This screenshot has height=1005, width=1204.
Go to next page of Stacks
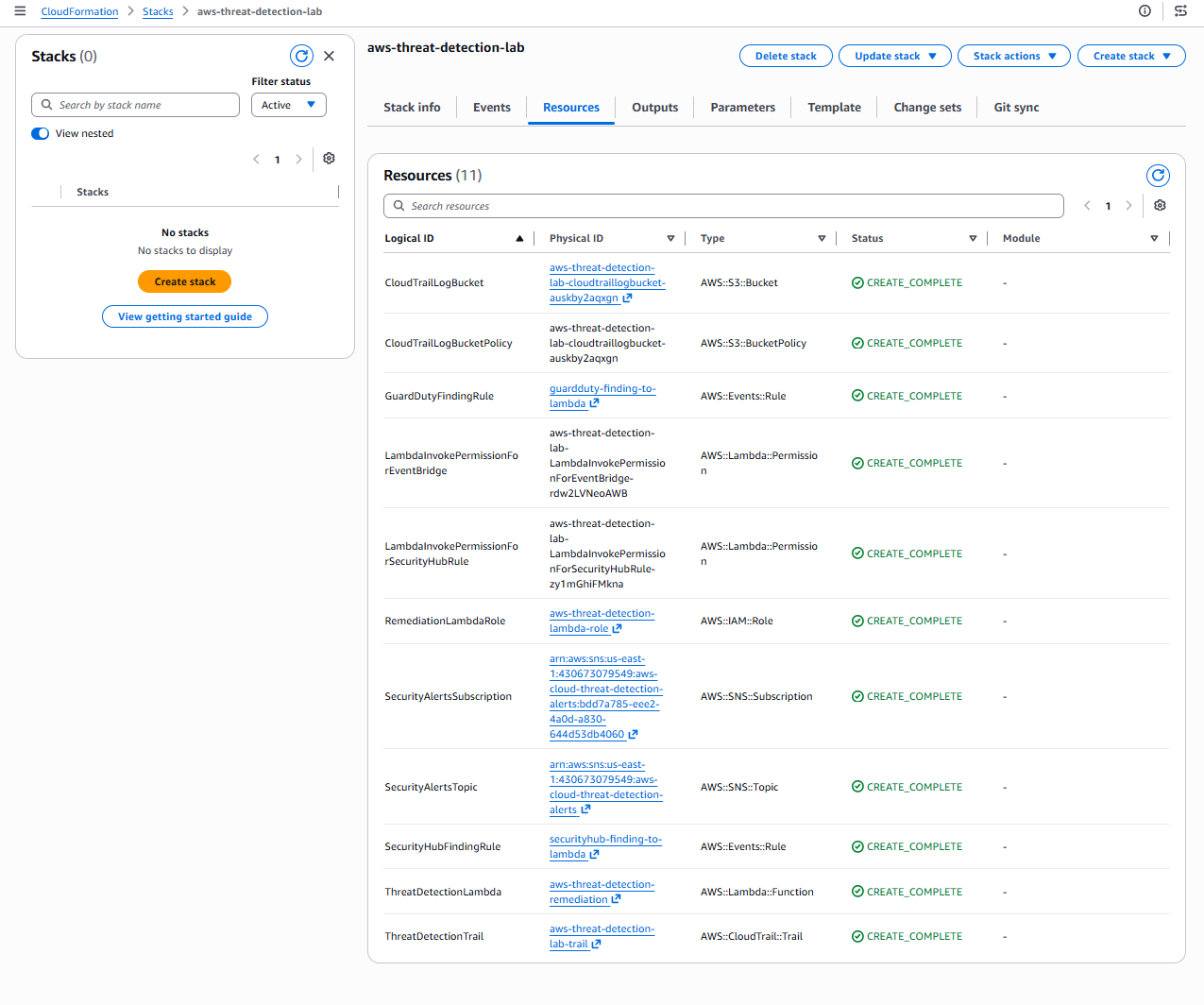tap(298, 160)
